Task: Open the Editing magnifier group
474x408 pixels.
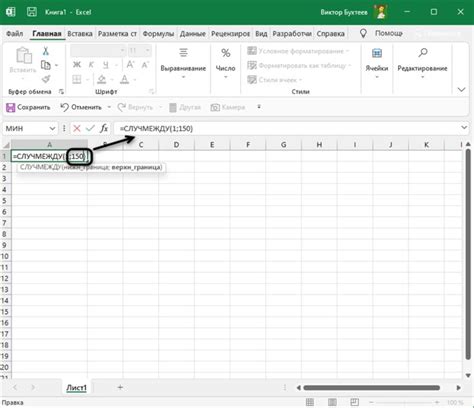Action: [422, 63]
